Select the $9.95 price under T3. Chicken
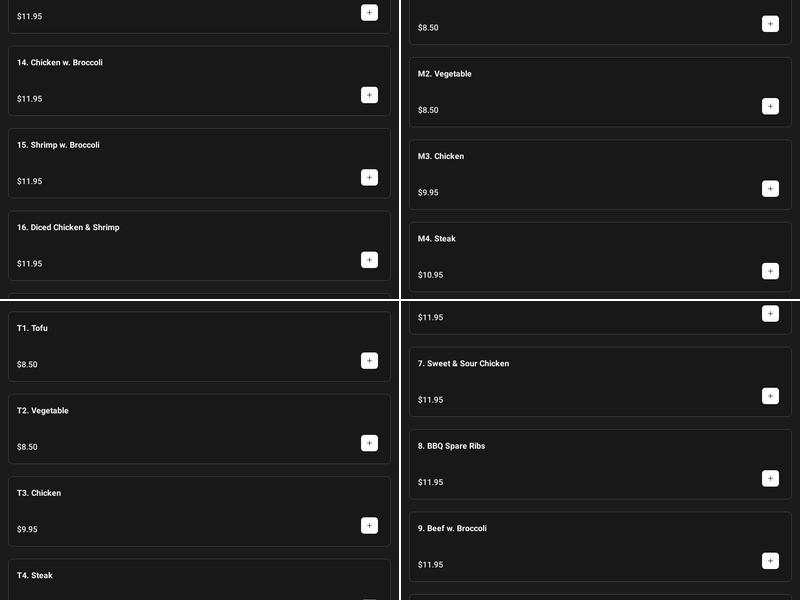Screen dimensions: 800x600 [27, 530]
